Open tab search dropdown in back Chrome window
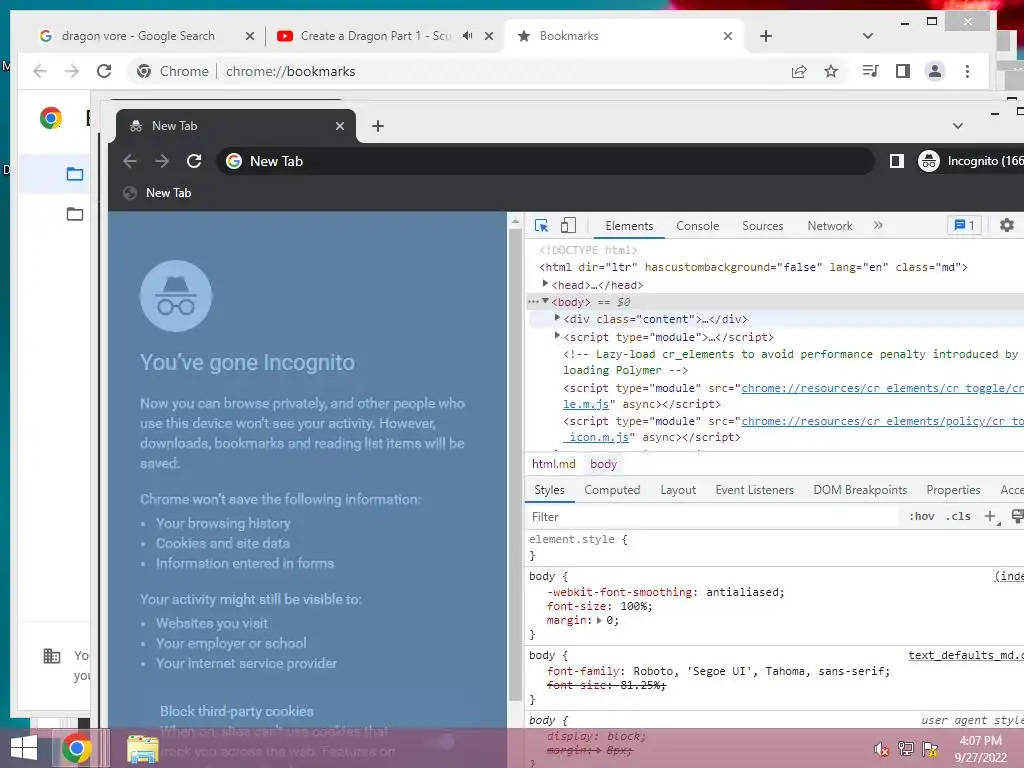 click(x=867, y=36)
